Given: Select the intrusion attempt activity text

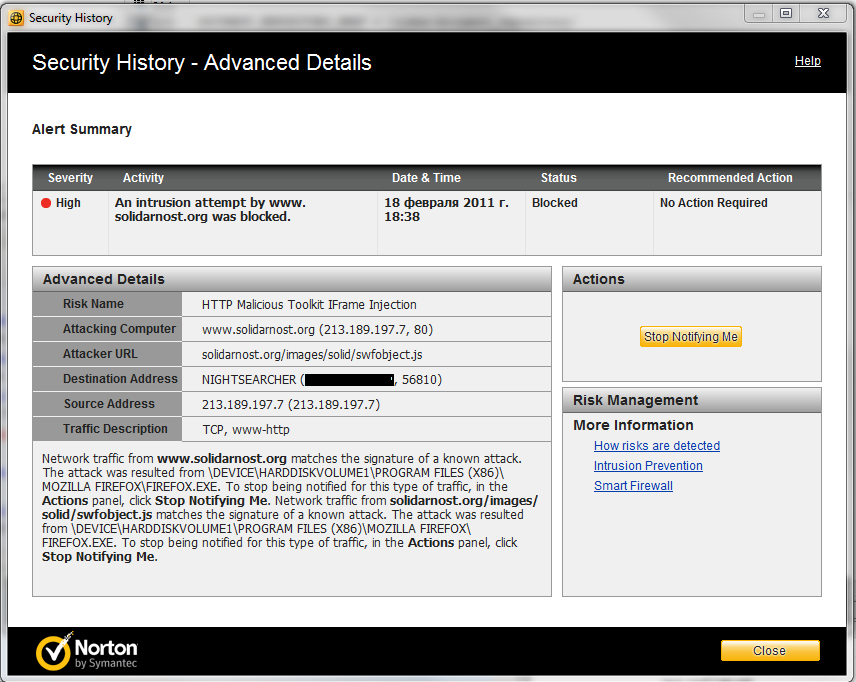Looking at the screenshot, I should tap(210, 210).
